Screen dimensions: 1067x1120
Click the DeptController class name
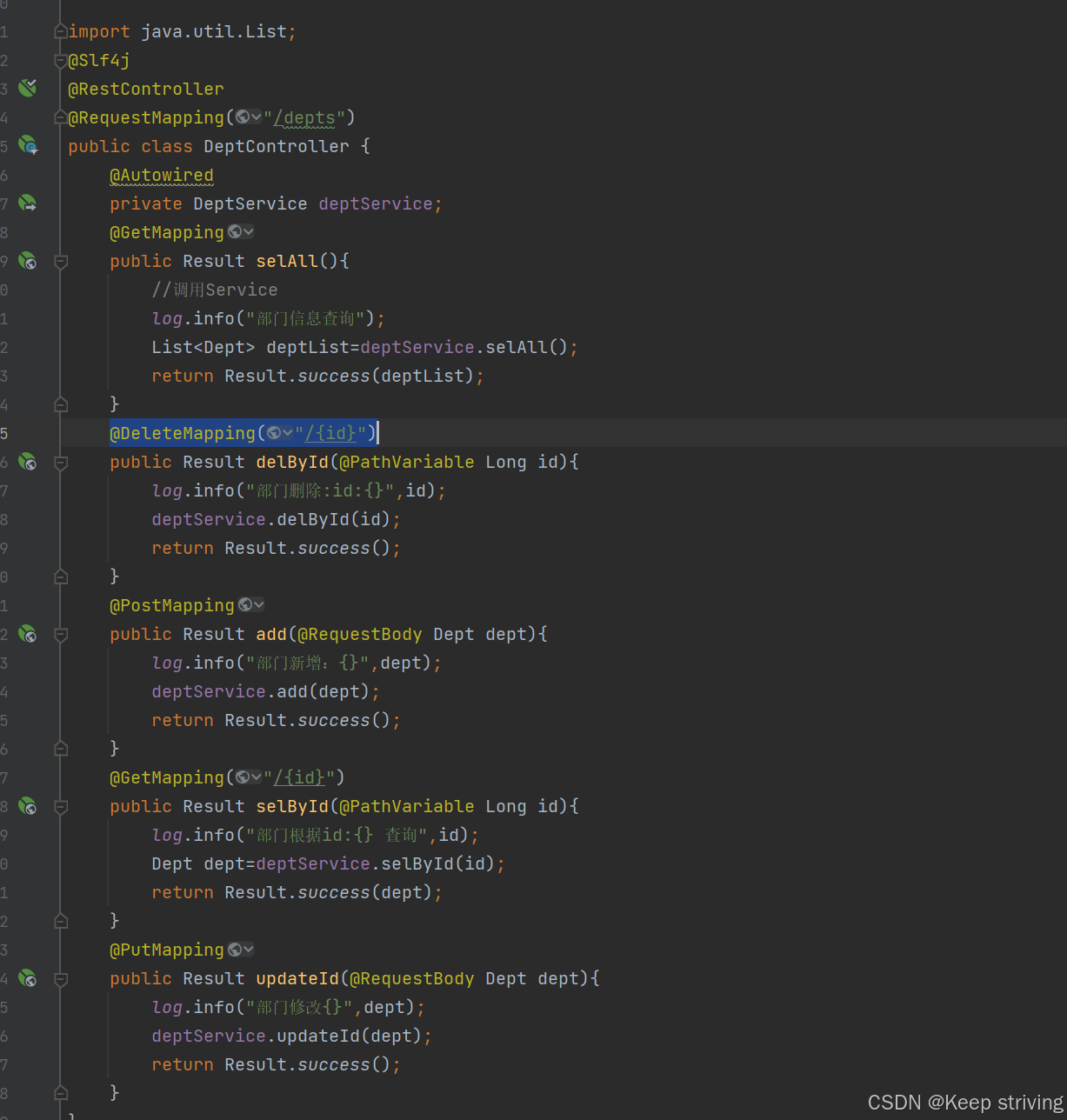point(277,146)
